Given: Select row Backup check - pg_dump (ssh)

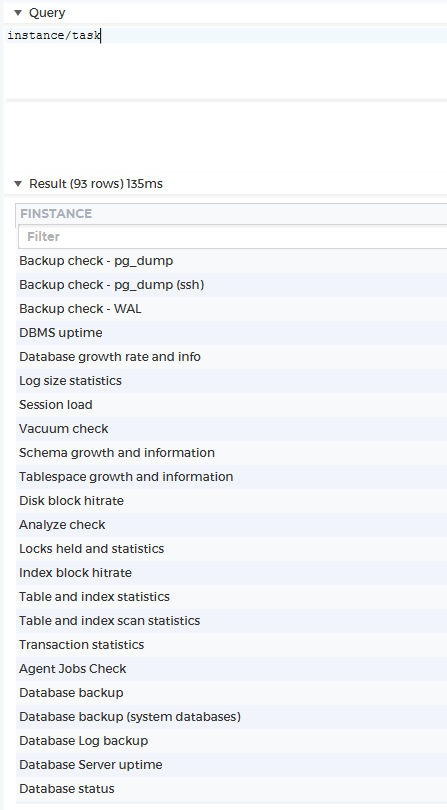Looking at the screenshot, I should 232,285.
